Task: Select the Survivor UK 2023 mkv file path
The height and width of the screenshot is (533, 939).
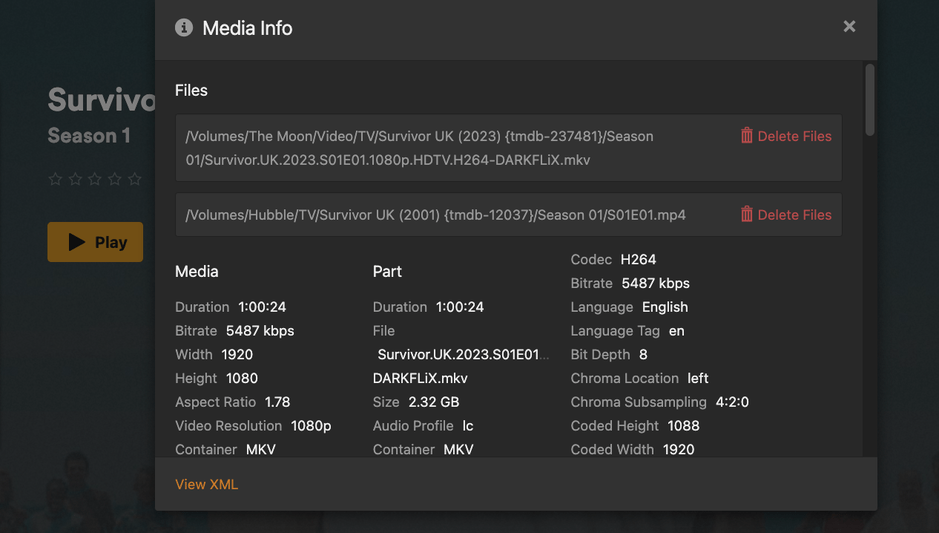Action: pos(420,148)
